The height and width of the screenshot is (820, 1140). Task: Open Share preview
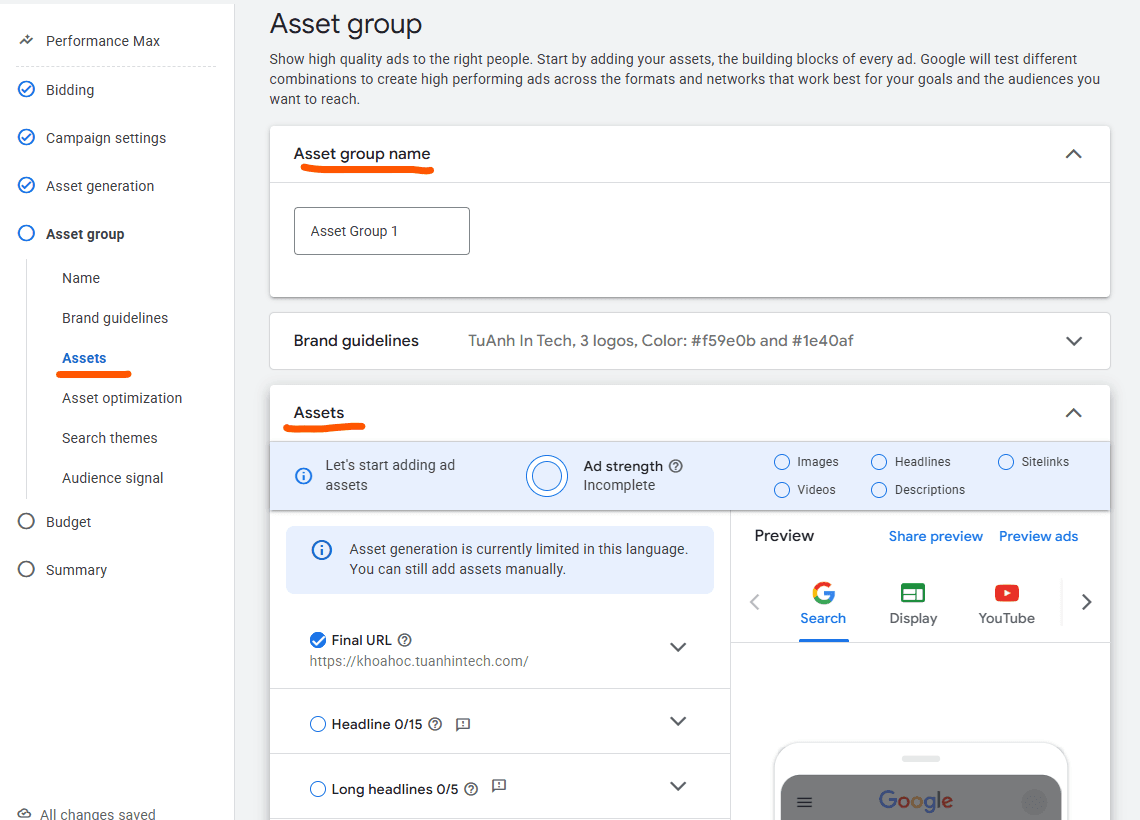[x=935, y=536]
